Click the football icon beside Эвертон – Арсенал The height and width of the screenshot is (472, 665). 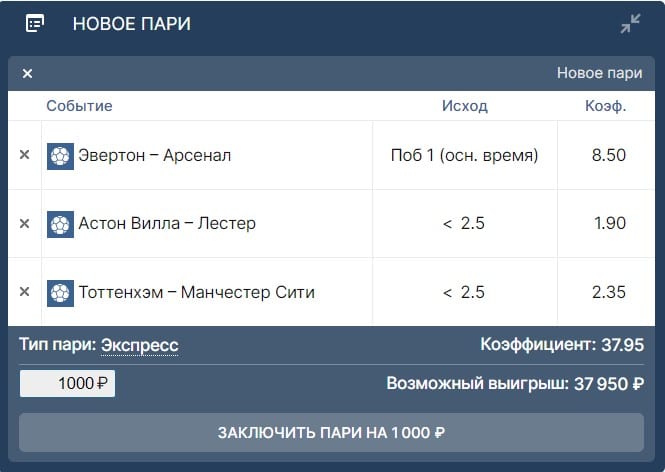tap(60, 155)
